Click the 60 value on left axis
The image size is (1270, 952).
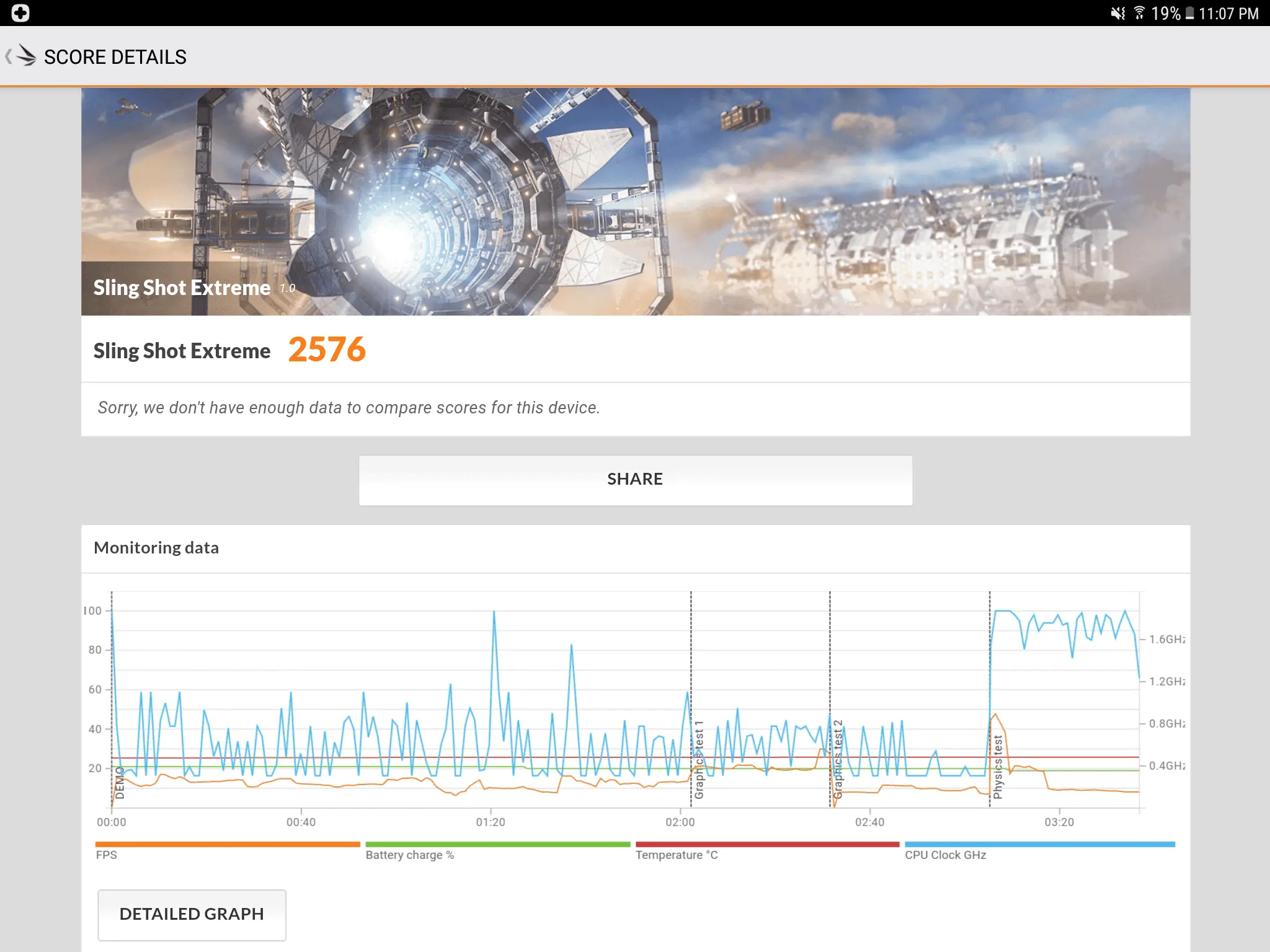tap(95, 690)
